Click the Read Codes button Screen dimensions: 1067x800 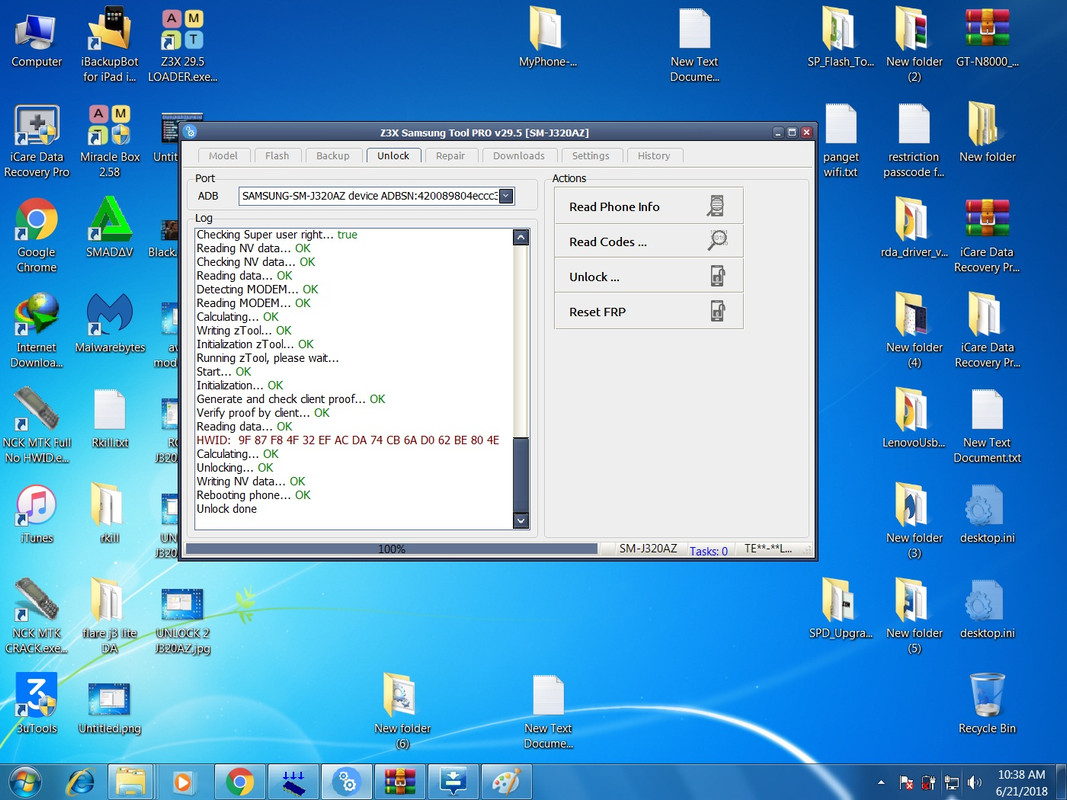pos(649,241)
